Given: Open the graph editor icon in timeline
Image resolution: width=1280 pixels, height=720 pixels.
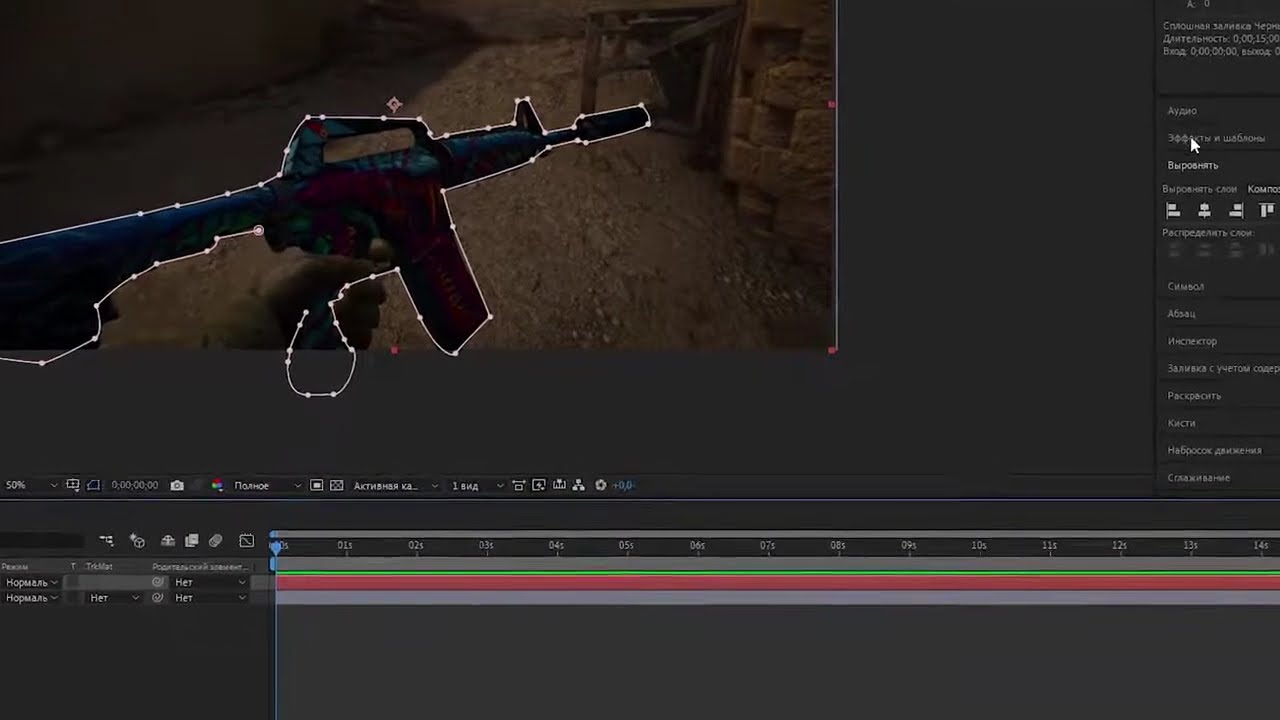Looking at the screenshot, I should pos(247,541).
